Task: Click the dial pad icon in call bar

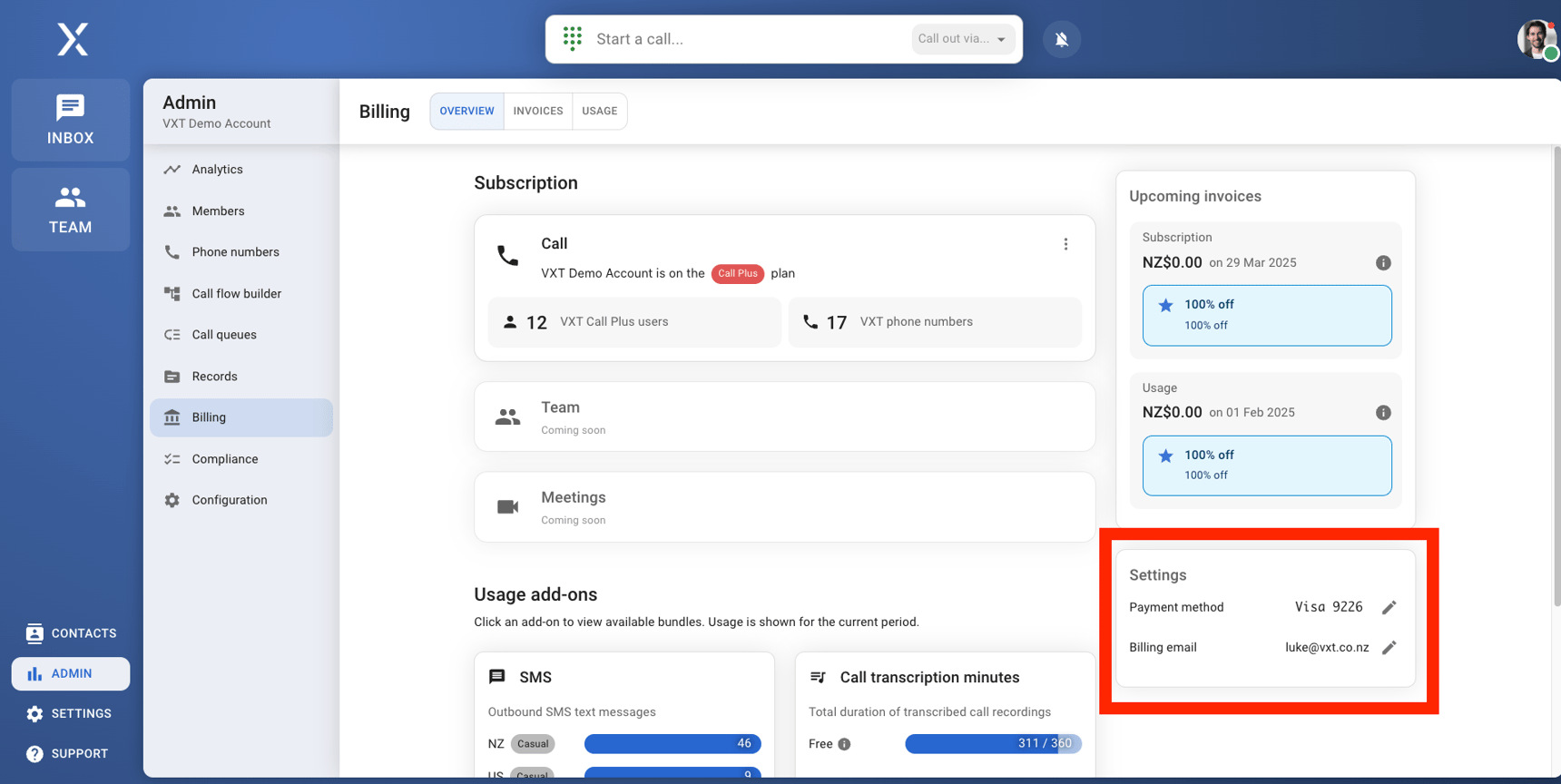Action: 572,38
